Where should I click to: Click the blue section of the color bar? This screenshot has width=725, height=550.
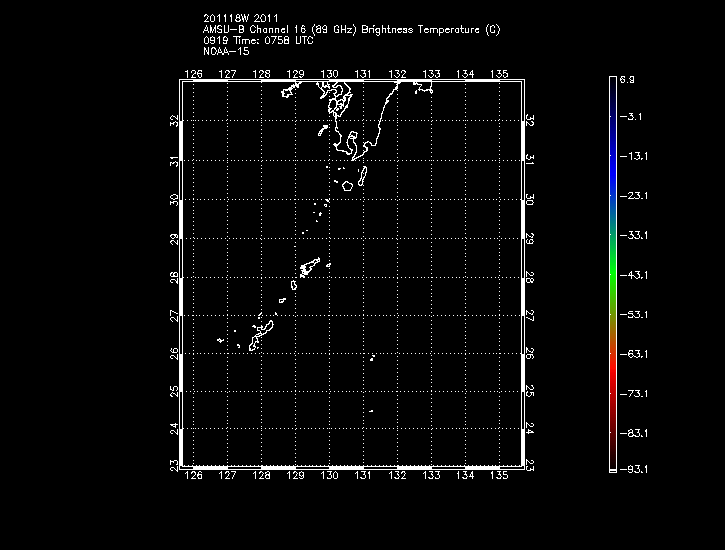612,170
